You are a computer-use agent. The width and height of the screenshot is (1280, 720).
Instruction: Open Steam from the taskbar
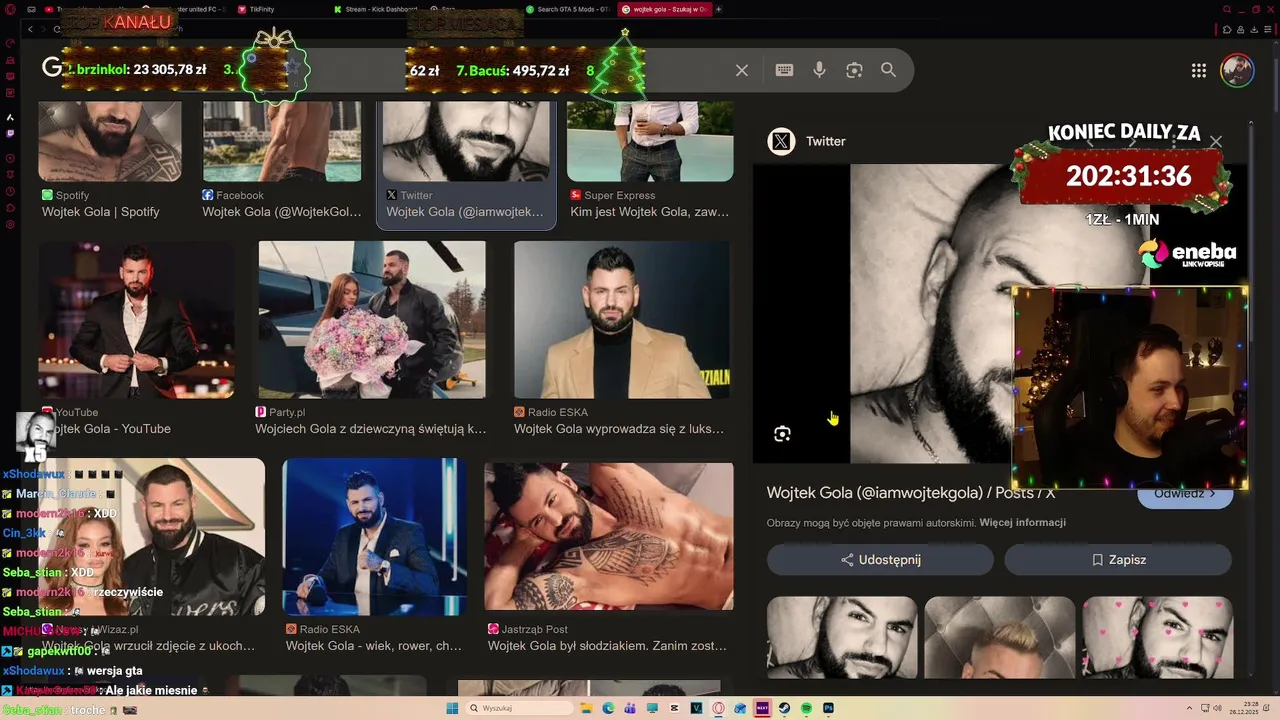[x=784, y=708]
